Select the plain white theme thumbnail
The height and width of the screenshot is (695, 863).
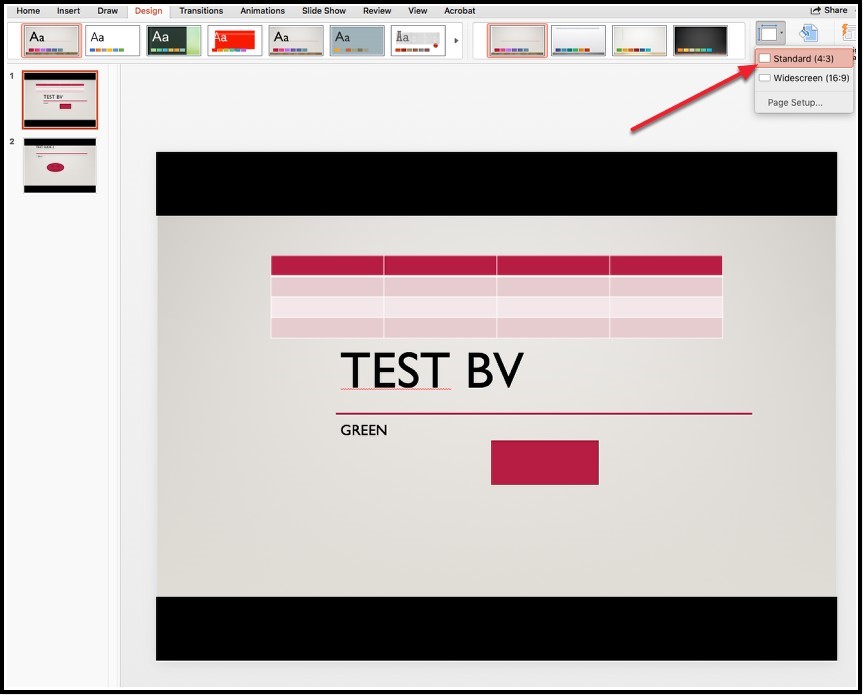pyautogui.click(x=111, y=40)
